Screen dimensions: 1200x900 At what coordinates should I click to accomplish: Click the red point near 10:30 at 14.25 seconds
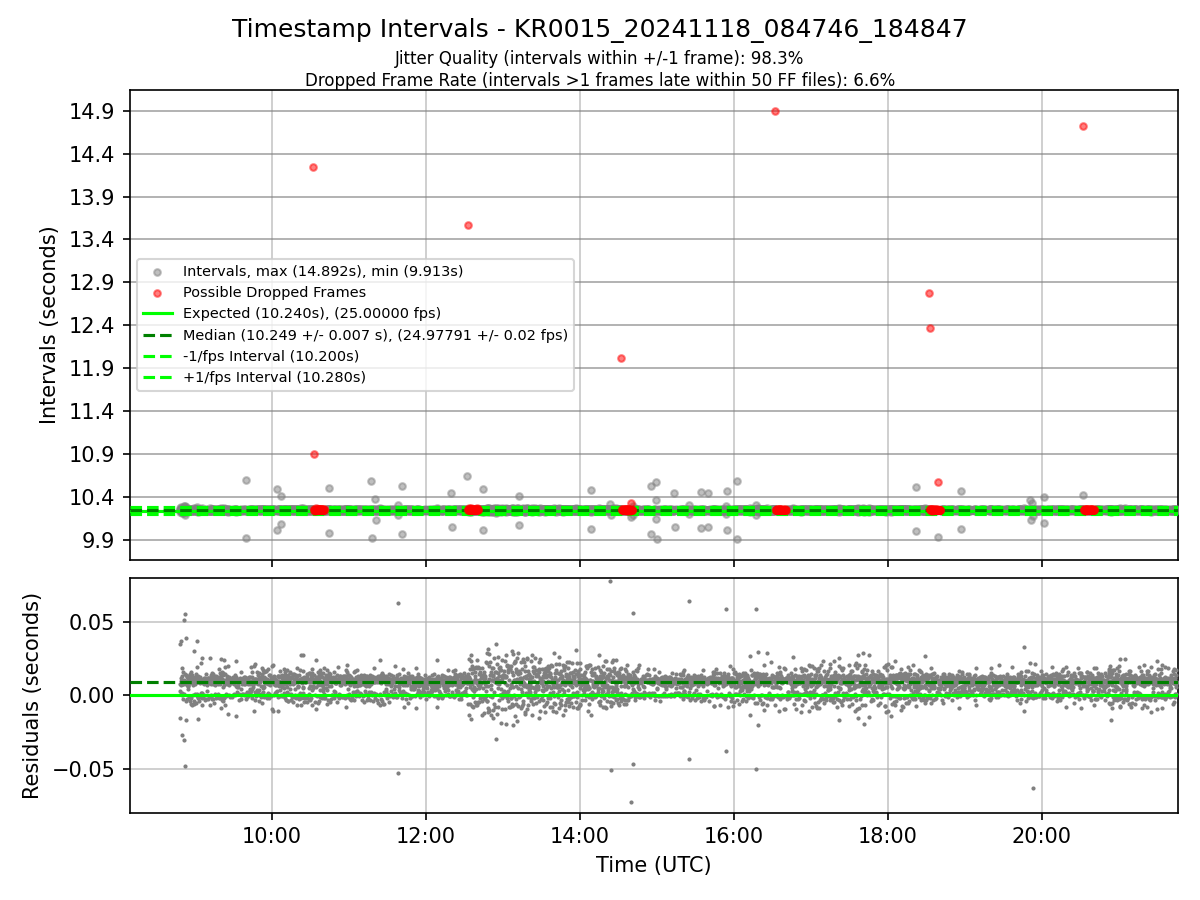pos(313,167)
